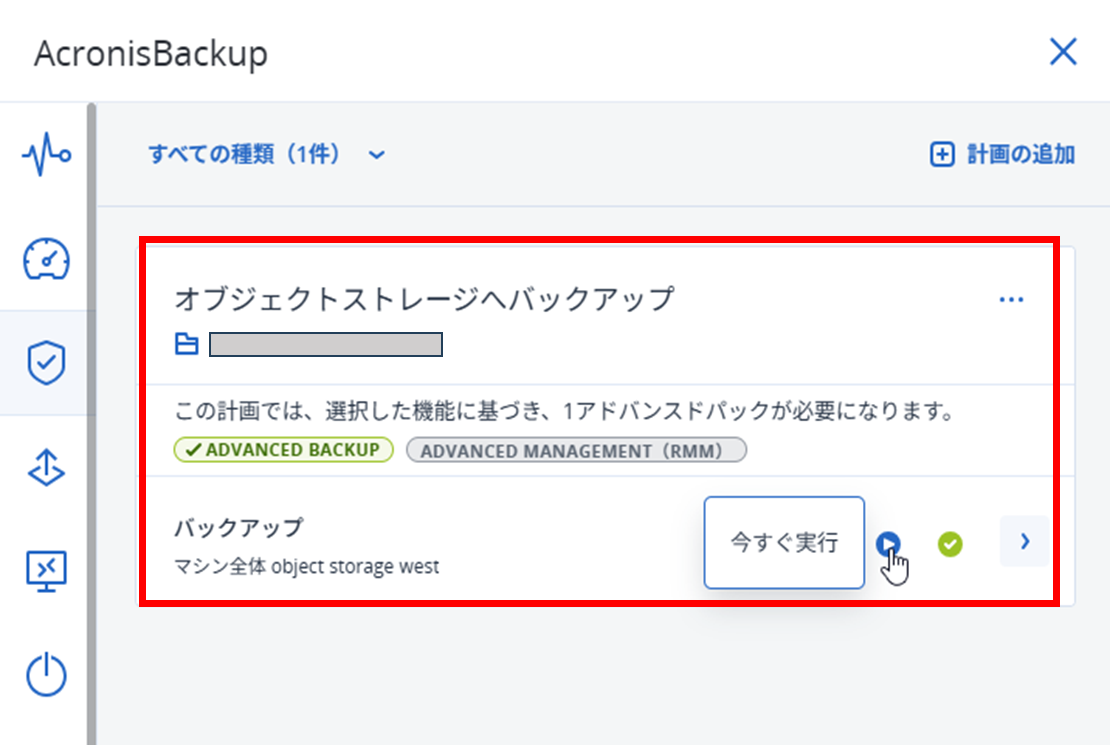Open the plan's three-dots options menu
Screen dimensions: 1110x745
(1011, 299)
